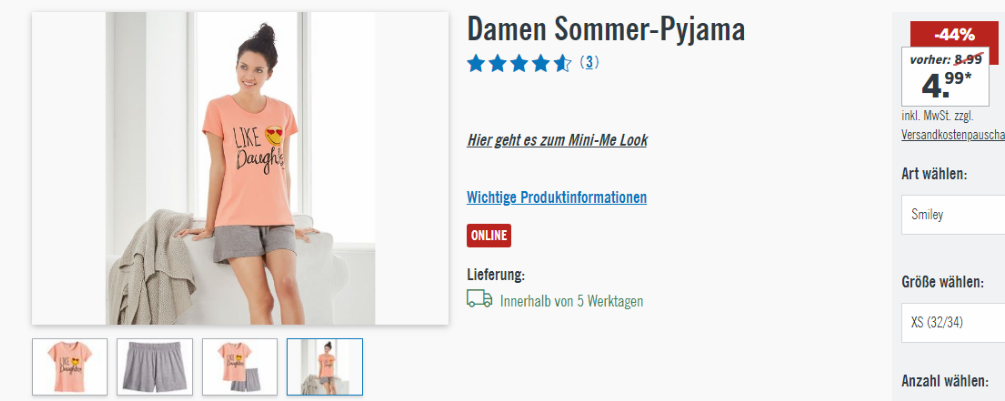Screen dimensions: 1005x401
Task: Click the first blue rating star
Action: tap(476, 63)
